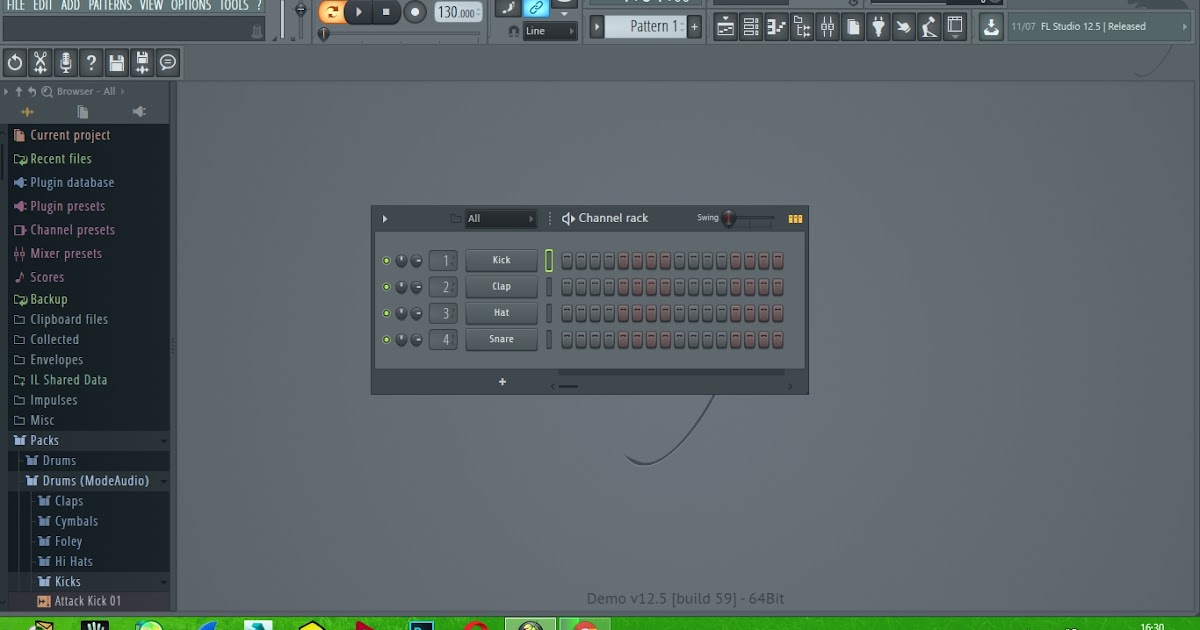Select Attack Kick 01 sample

coord(88,601)
